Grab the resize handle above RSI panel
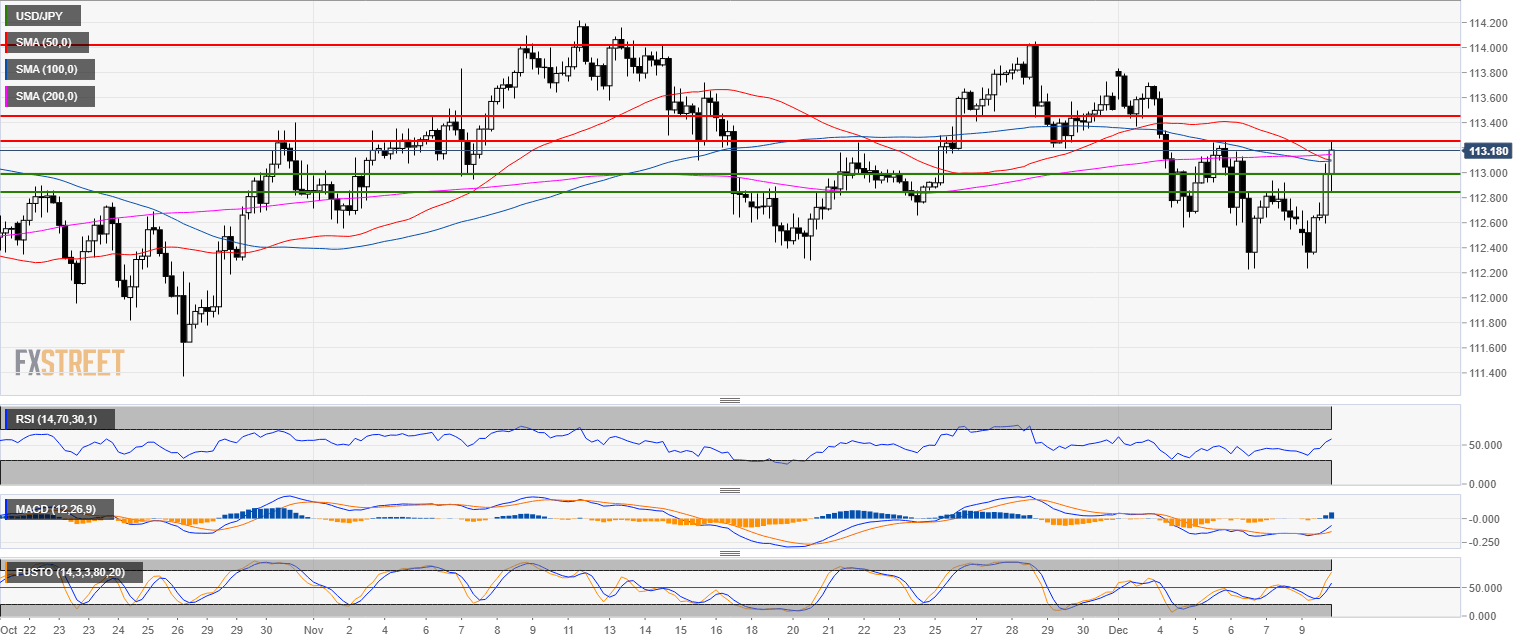 click(730, 400)
